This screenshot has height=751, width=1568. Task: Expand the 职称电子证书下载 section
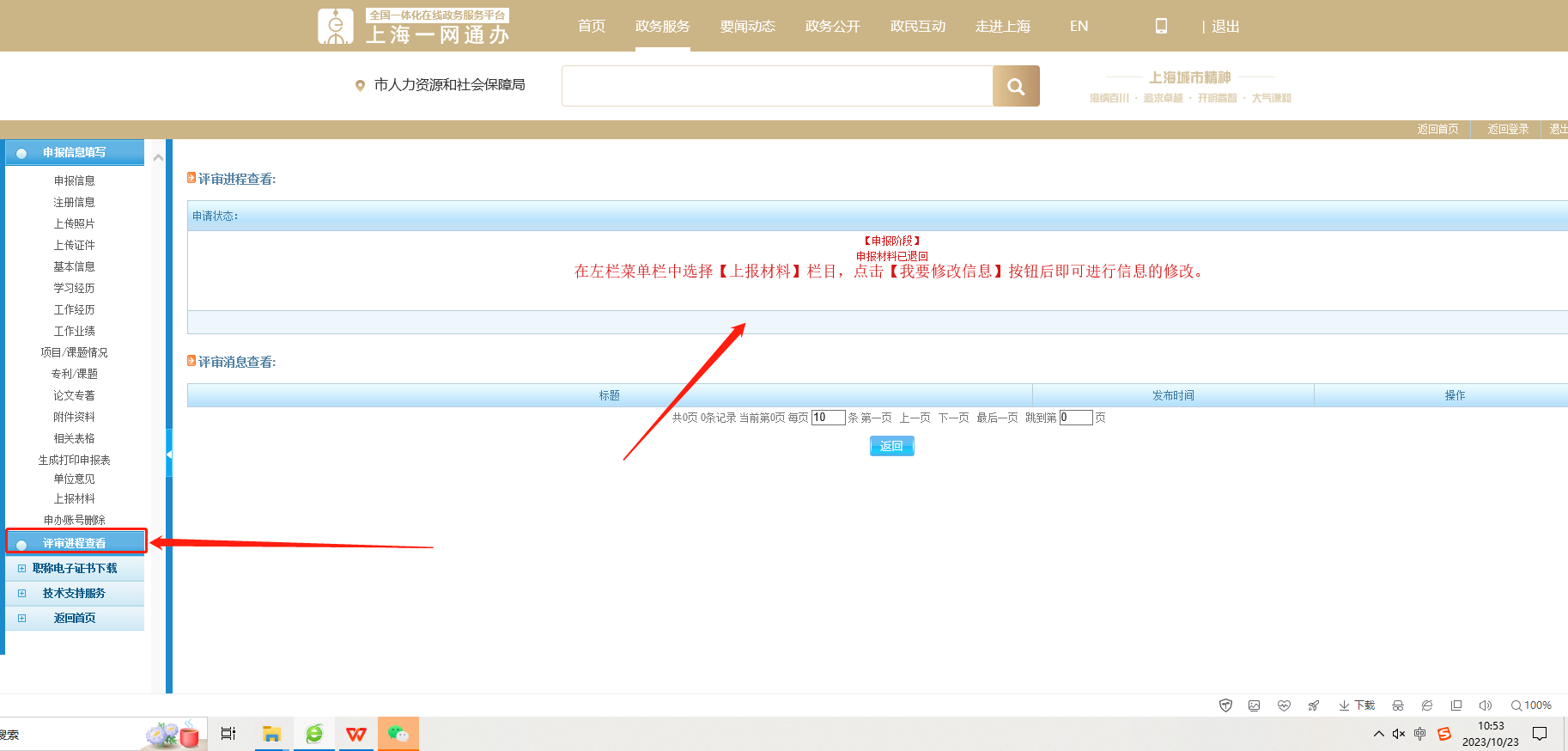[75, 568]
